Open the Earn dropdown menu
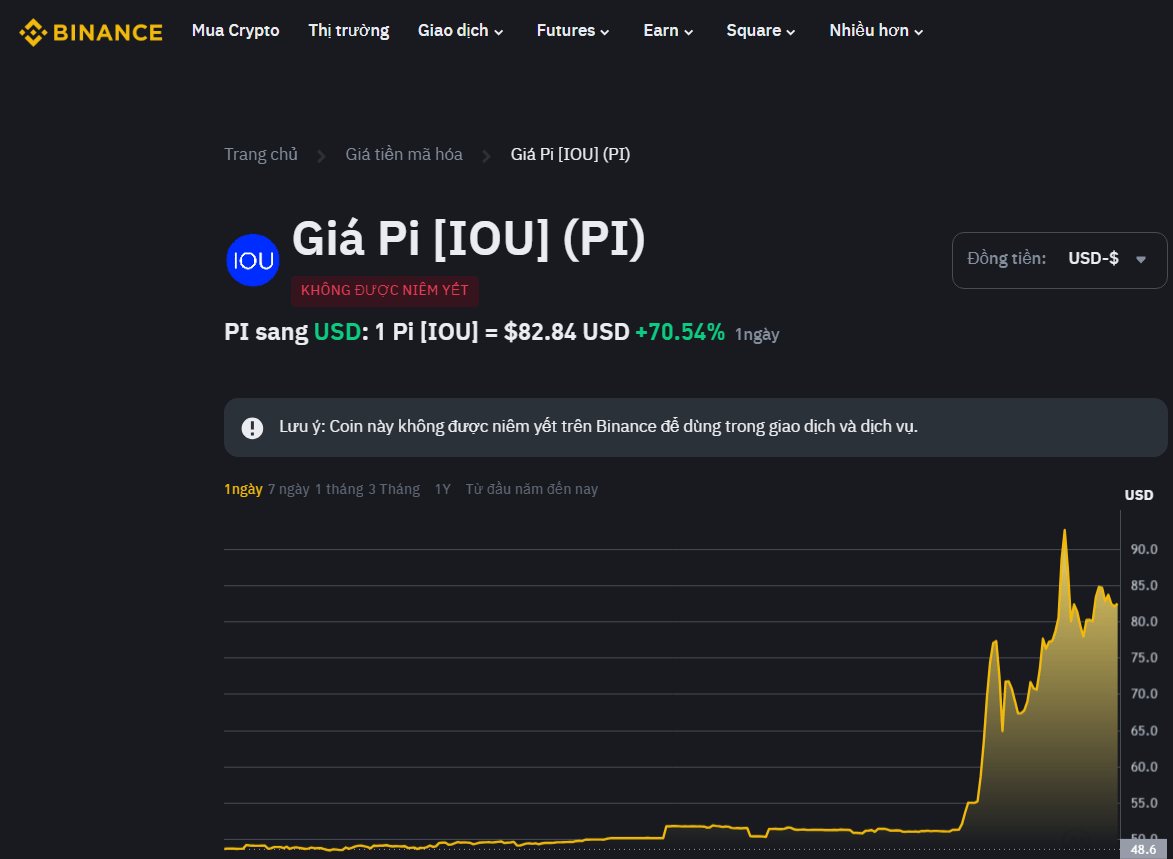This screenshot has height=859, width=1173. [x=668, y=31]
